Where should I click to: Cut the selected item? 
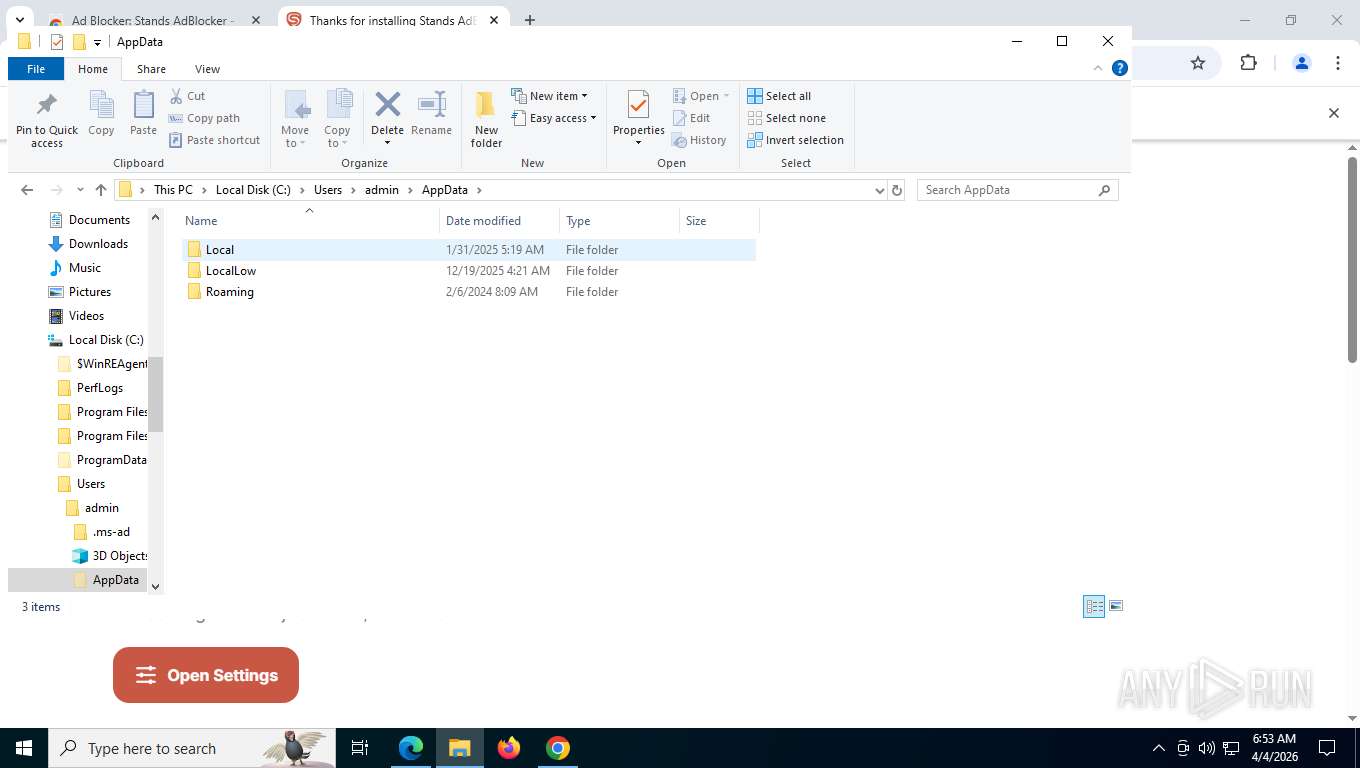point(187,96)
